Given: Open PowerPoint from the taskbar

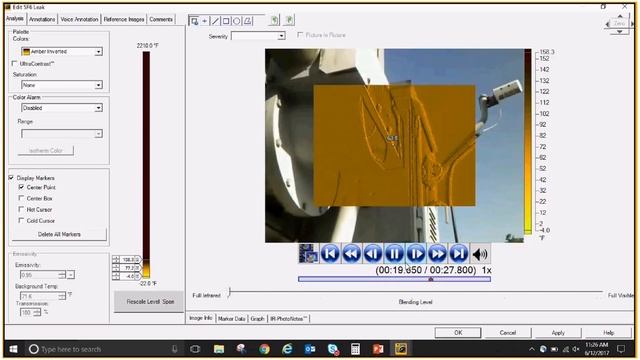Looking at the screenshot, I should click(378, 349).
